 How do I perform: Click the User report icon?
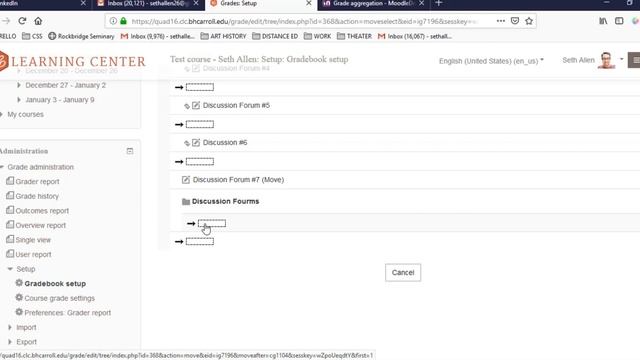coord(10,254)
